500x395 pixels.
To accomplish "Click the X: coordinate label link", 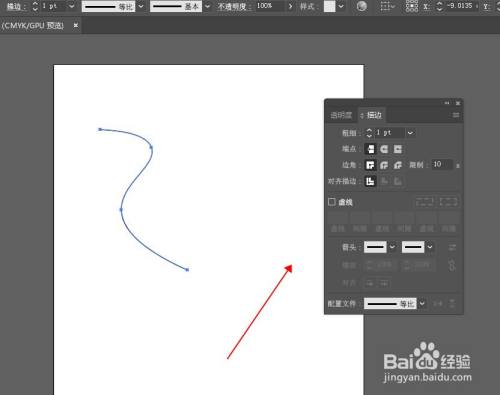I will pos(427,6).
